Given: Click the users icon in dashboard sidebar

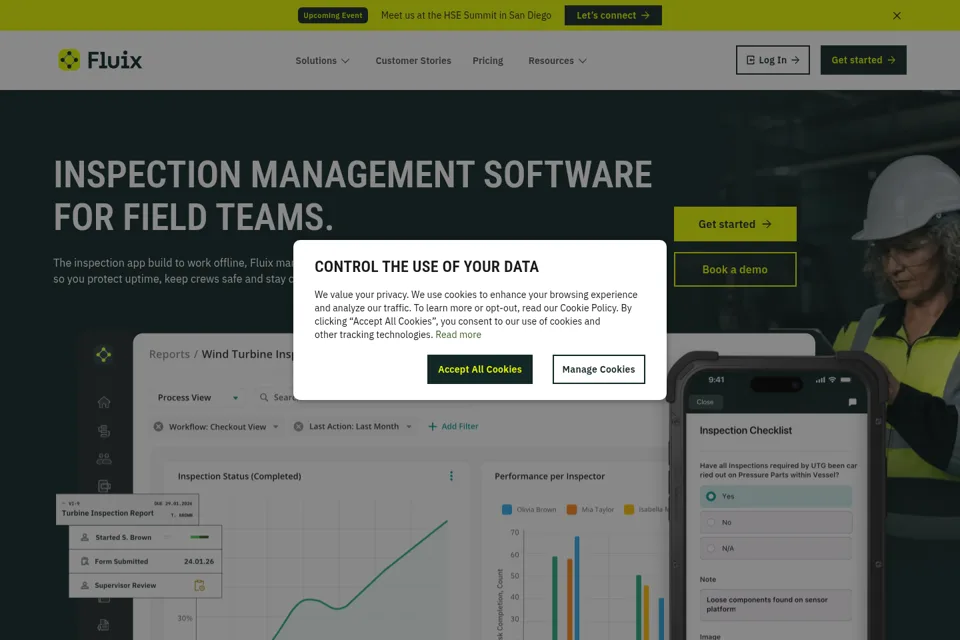Looking at the screenshot, I should click(x=104, y=458).
